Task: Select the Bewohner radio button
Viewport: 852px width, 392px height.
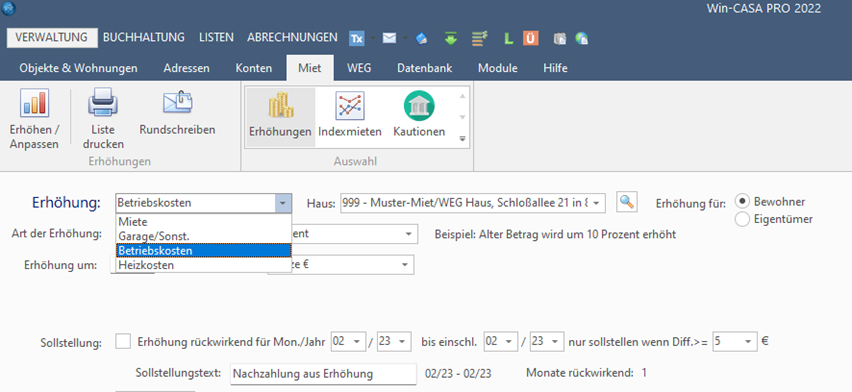Action: coord(742,201)
